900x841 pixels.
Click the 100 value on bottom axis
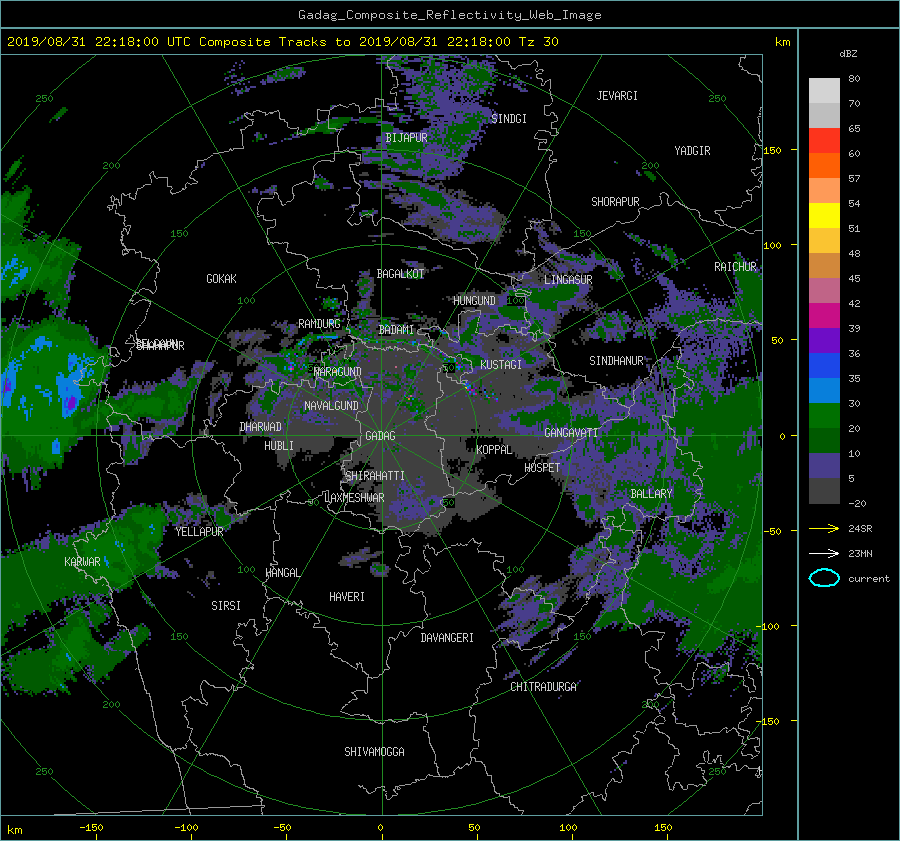tap(568, 827)
